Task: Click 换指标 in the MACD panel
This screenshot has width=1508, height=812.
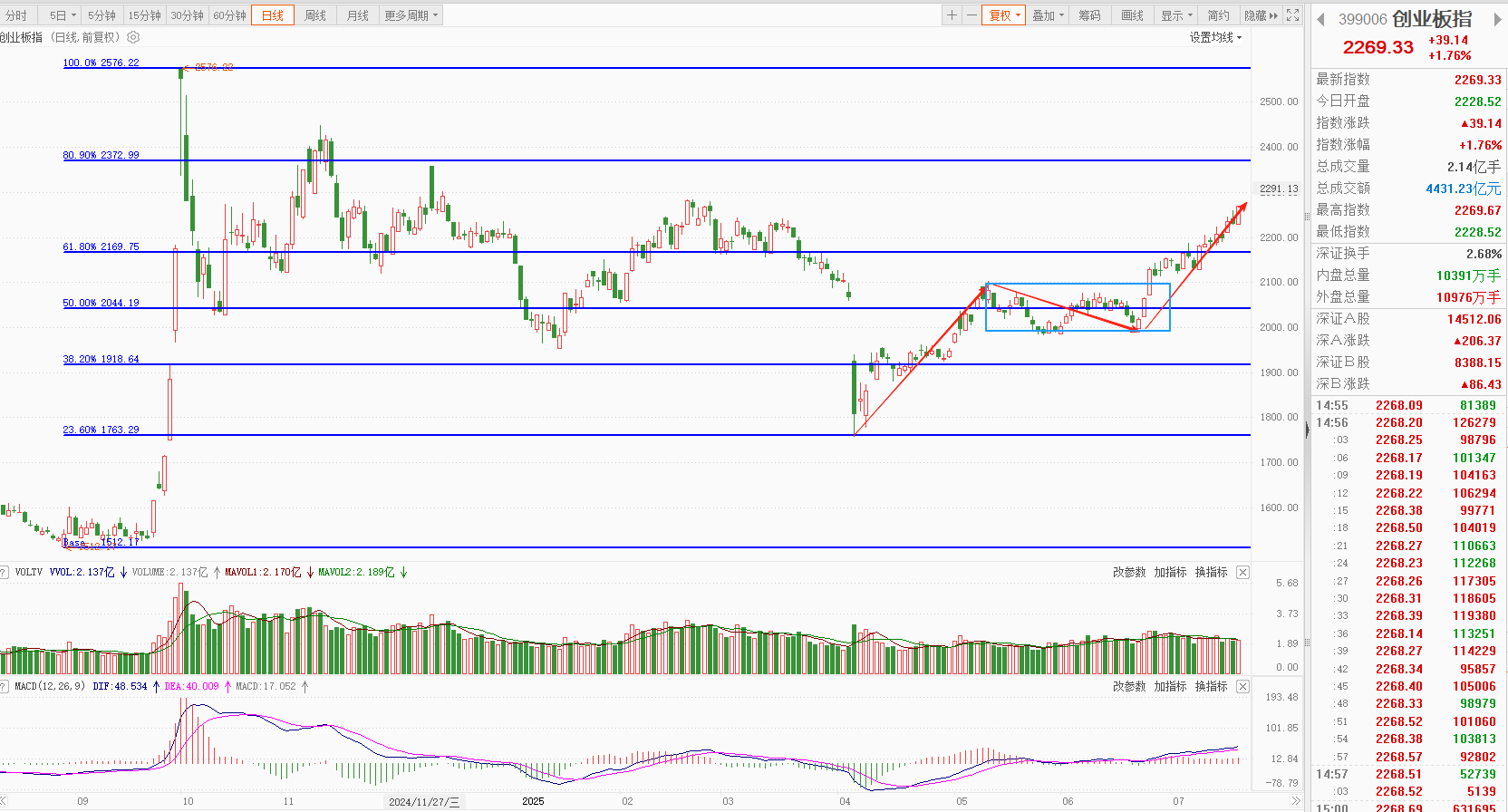Action: (1211, 687)
